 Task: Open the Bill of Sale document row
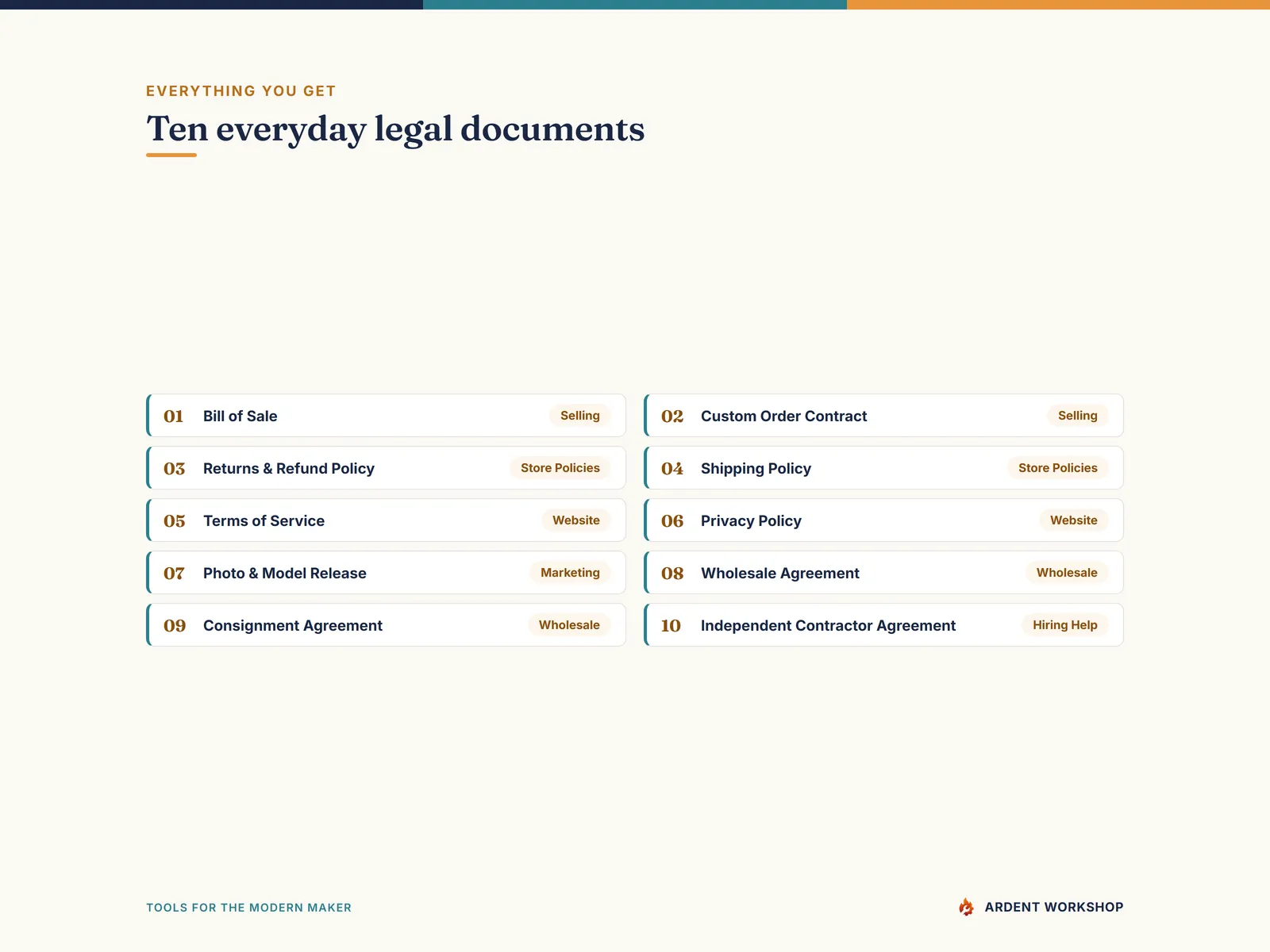tap(386, 416)
